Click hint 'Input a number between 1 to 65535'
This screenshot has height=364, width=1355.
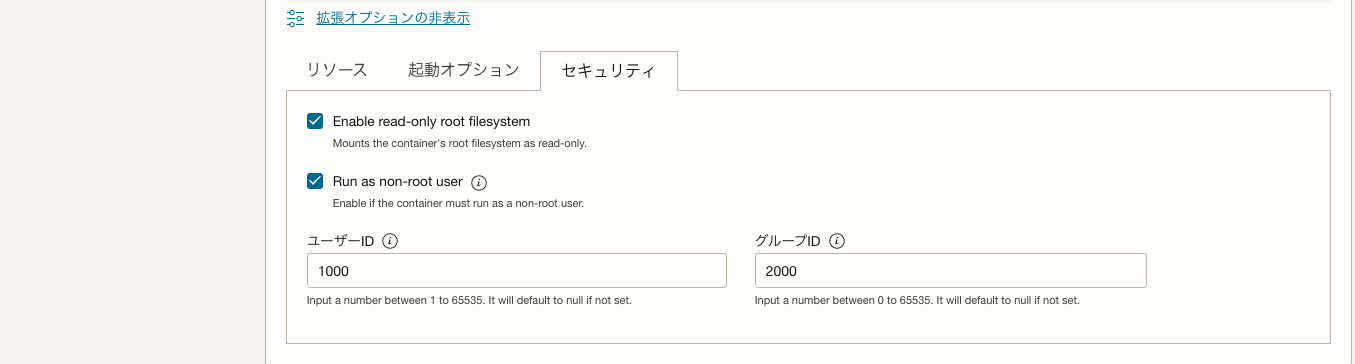coord(469,300)
